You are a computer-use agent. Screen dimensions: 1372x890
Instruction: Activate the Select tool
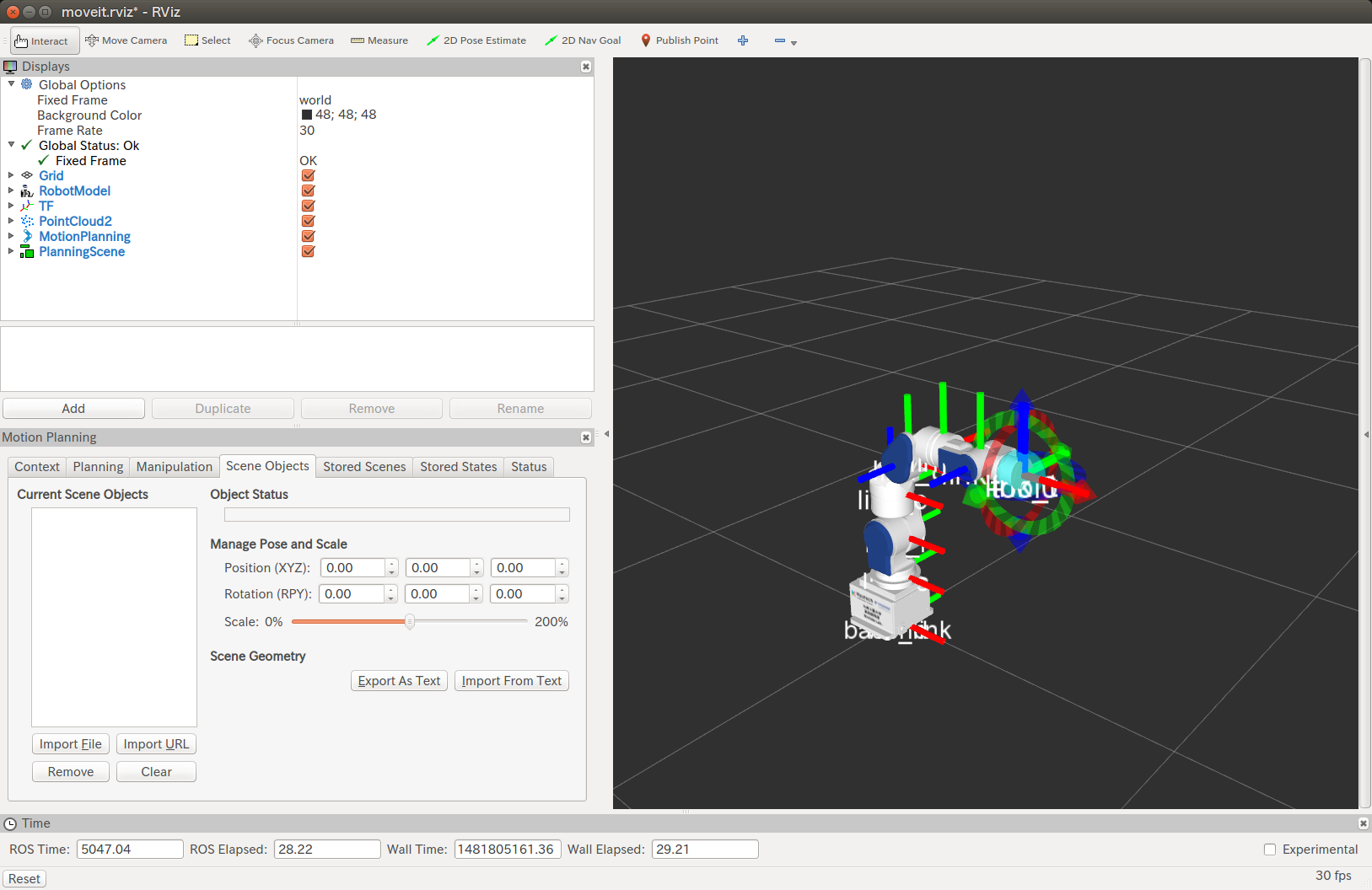point(207,40)
